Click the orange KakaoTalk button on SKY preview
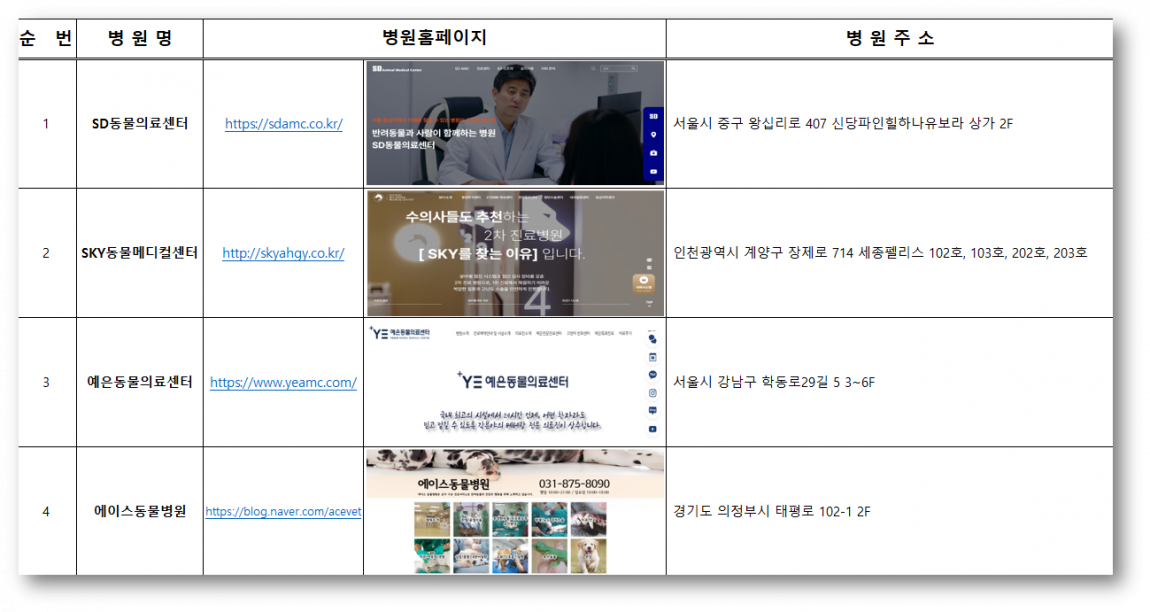 point(644,284)
